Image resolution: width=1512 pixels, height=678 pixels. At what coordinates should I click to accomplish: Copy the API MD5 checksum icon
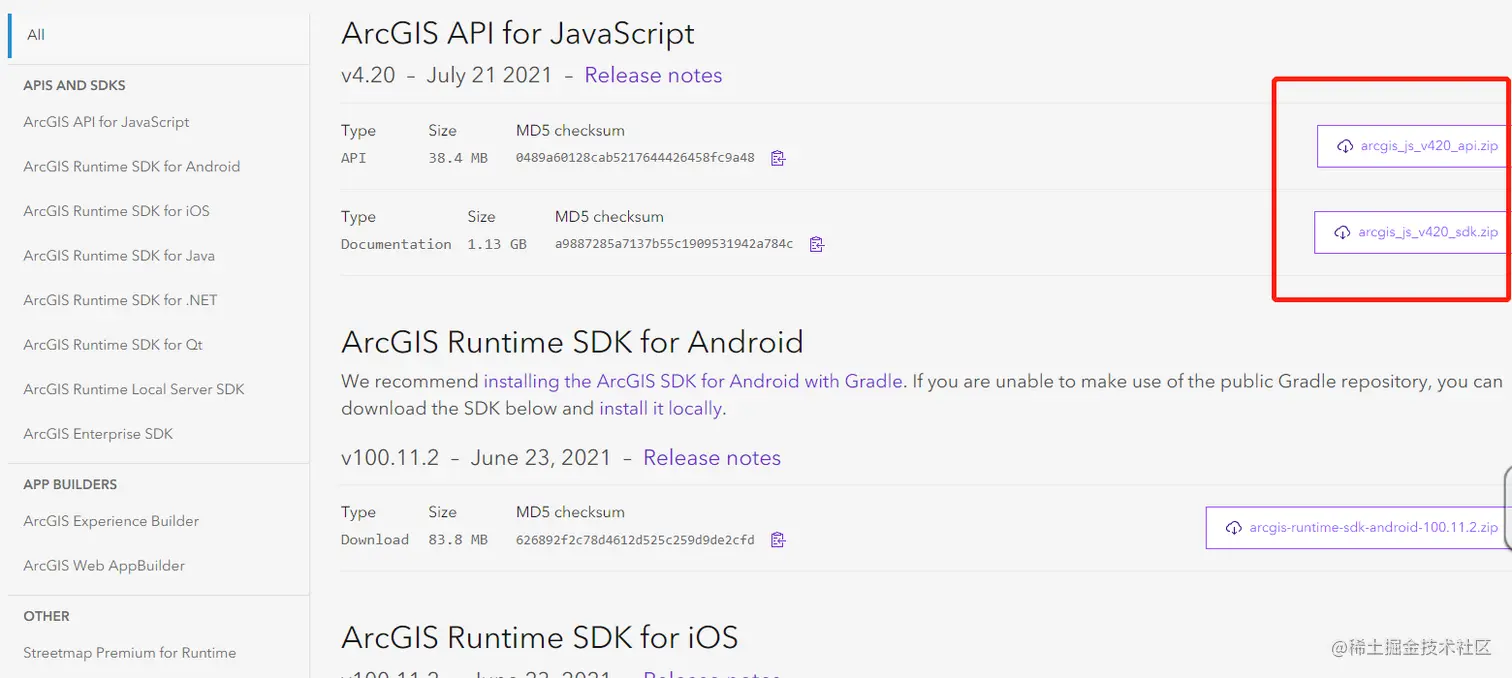[x=778, y=158]
